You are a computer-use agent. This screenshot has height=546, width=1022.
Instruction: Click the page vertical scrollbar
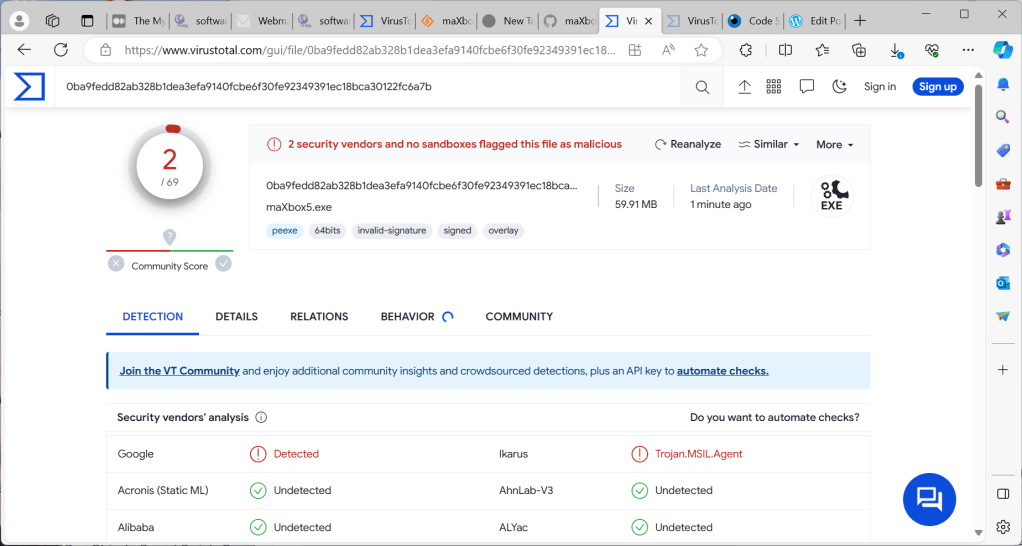point(977,300)
